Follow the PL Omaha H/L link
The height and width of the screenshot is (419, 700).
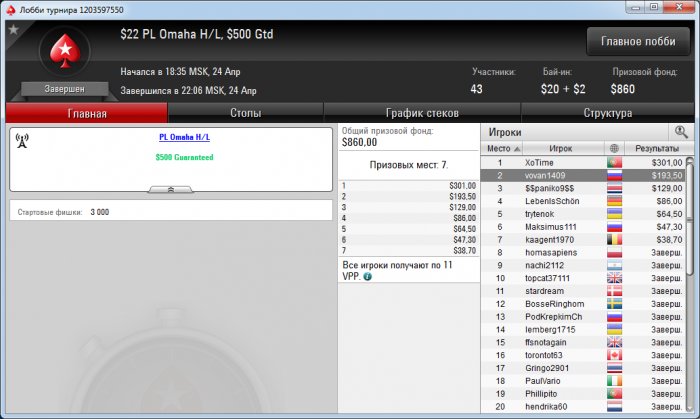click(x=184, y=137)
